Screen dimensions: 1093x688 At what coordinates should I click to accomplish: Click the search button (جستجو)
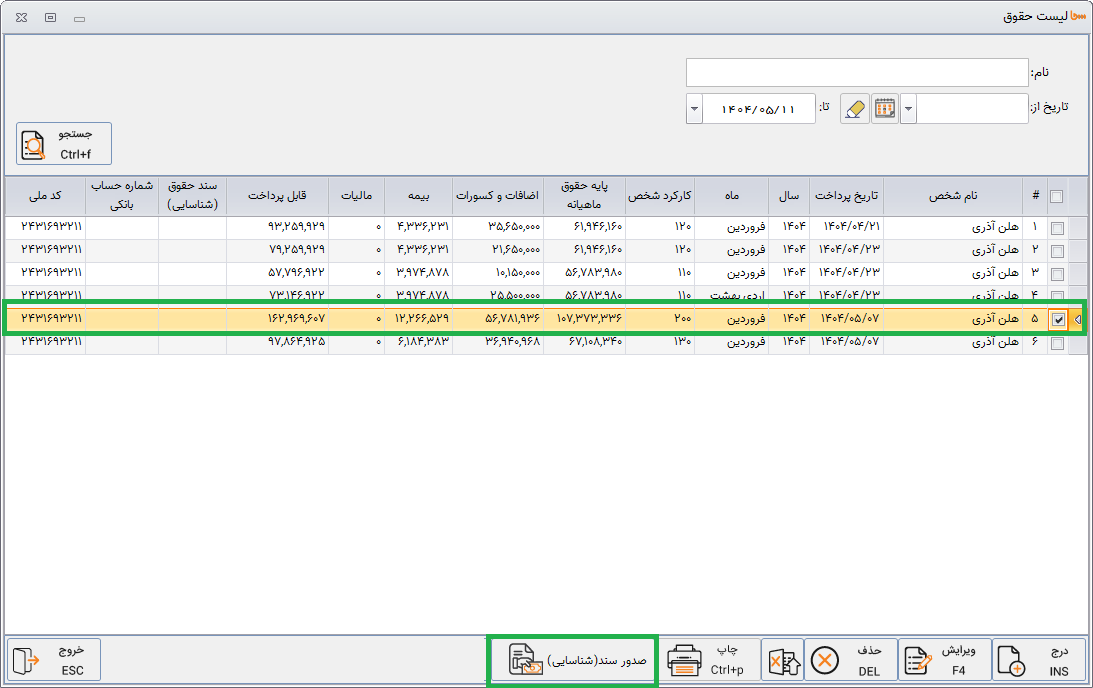pyautogui.click(x=64, y=143)
